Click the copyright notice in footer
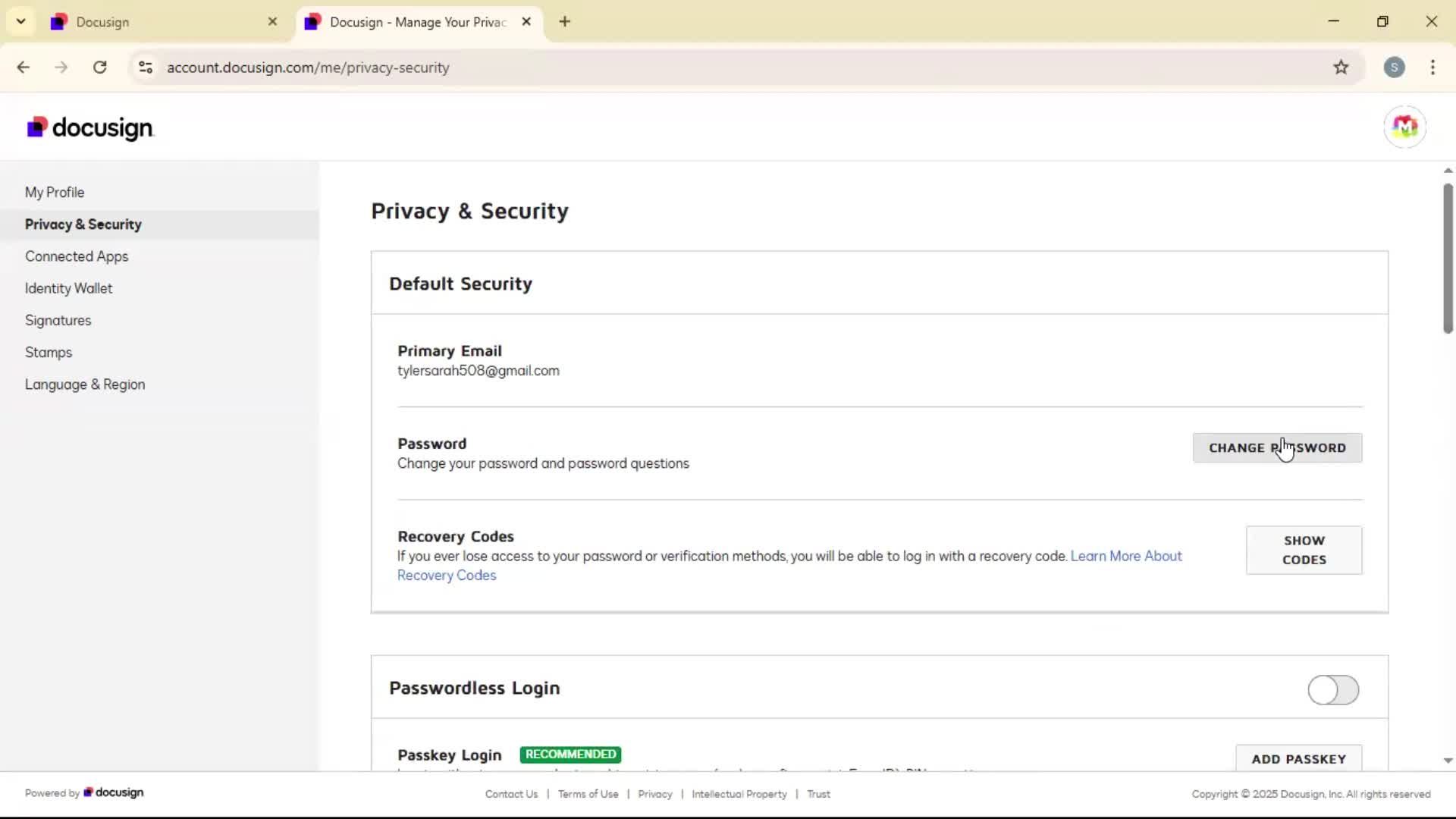 (x=1311, y=794)
